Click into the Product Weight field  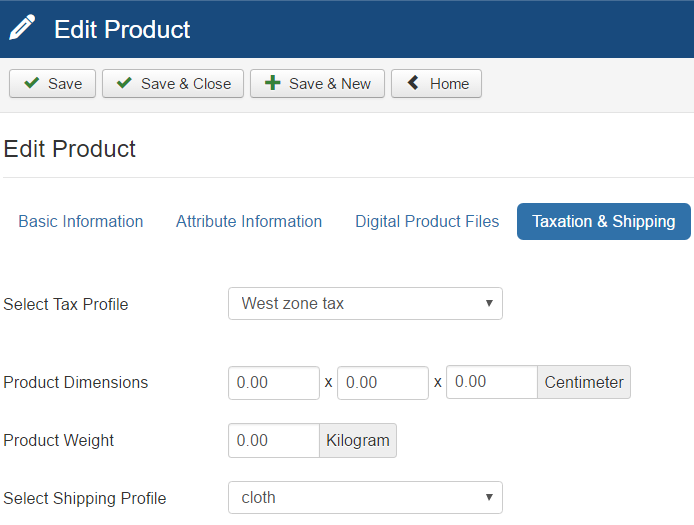point(274,441)
